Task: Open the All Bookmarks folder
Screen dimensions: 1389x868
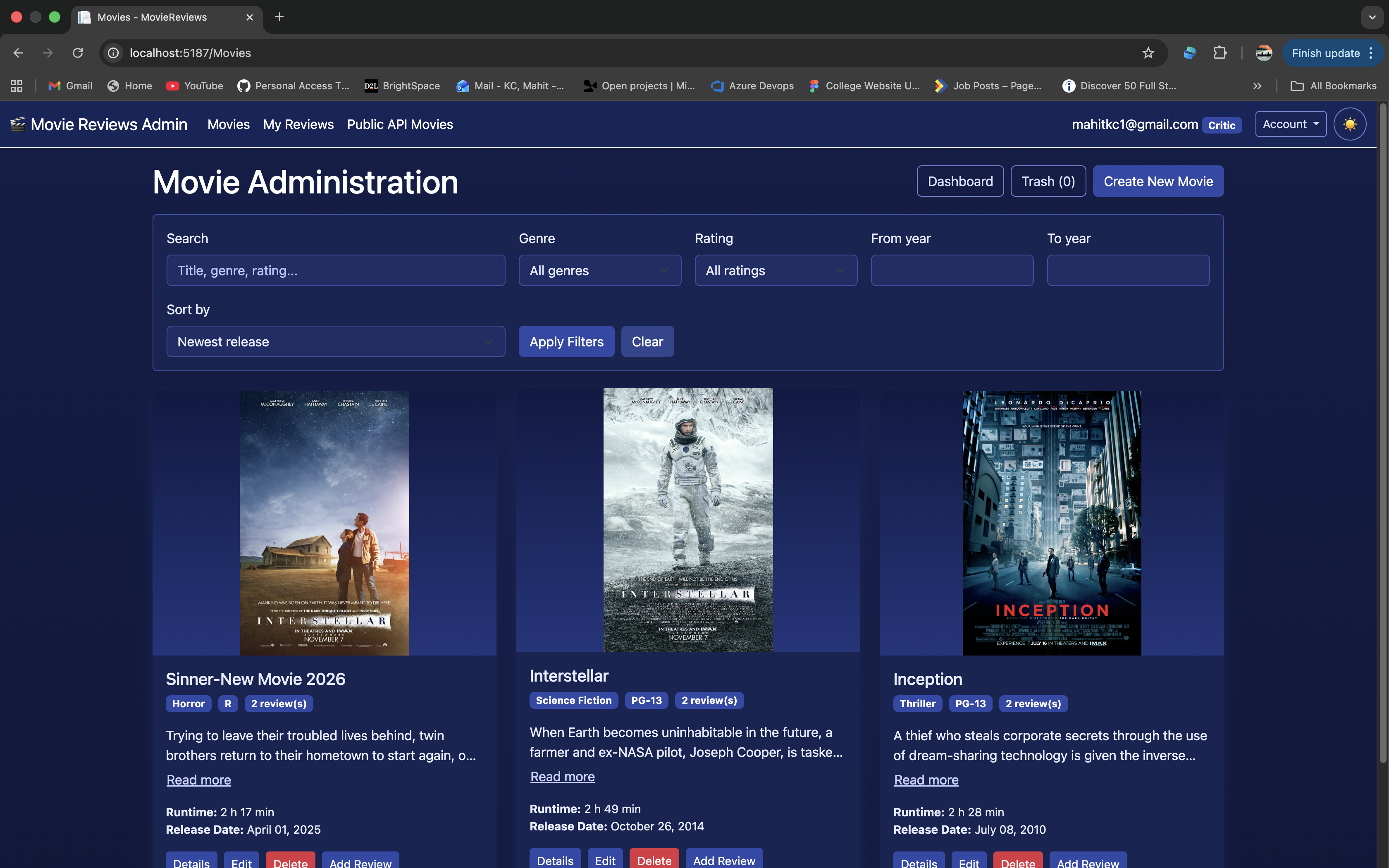Action: pyautogui.click(x=1333, y=86)
